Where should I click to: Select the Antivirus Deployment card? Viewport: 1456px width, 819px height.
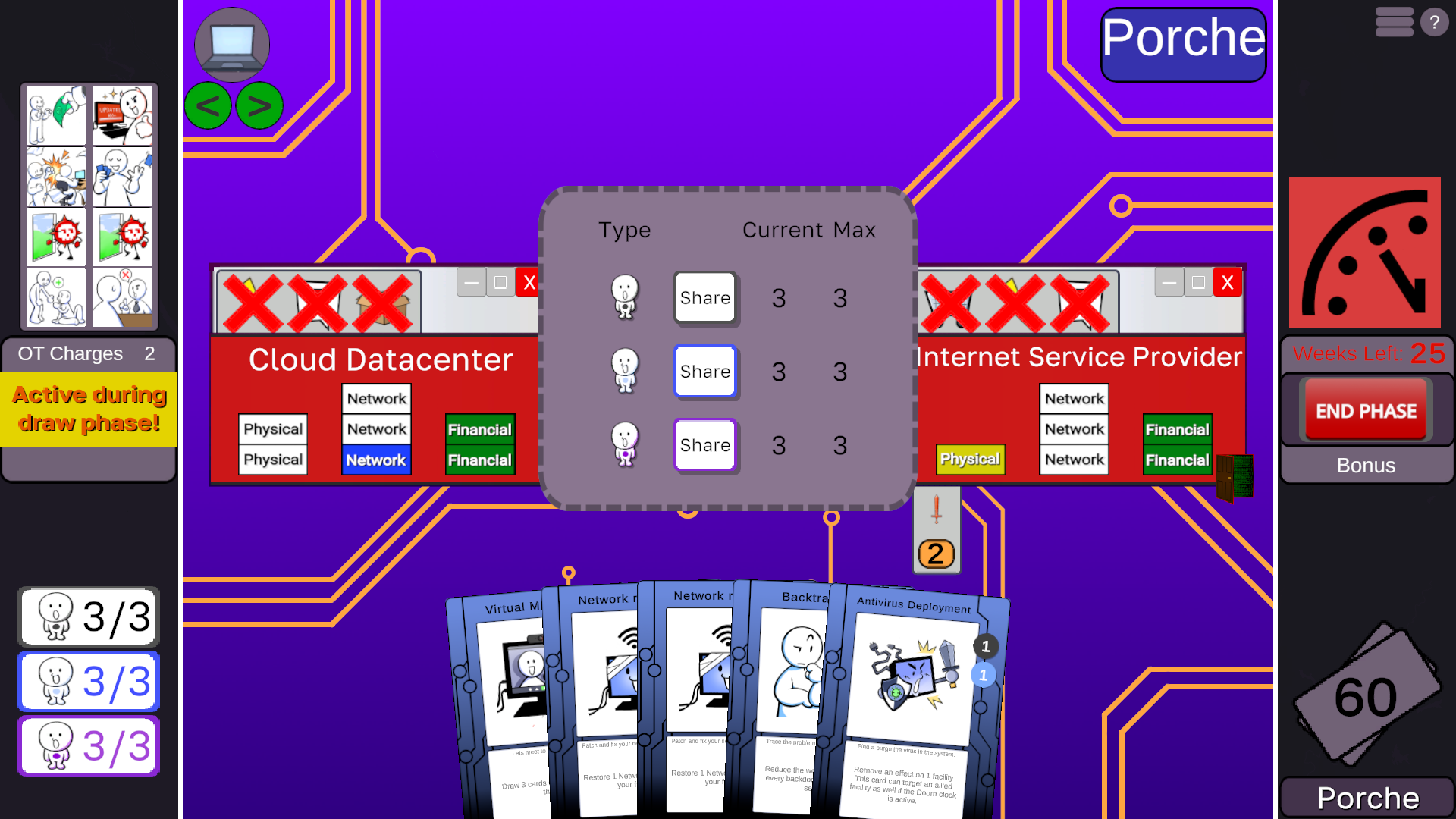point(915,698)
